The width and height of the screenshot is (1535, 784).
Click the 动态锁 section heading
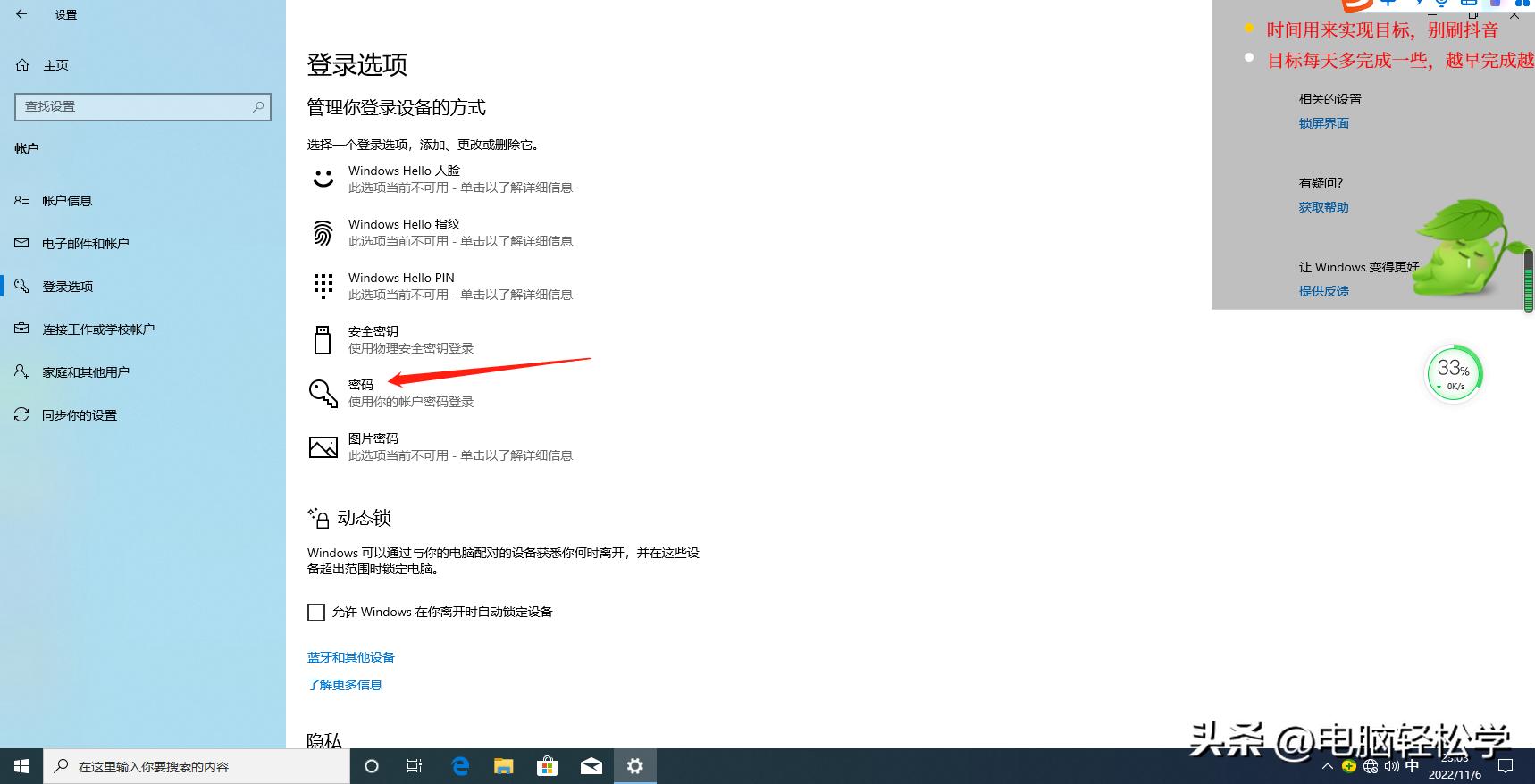[x=365, y=518]
